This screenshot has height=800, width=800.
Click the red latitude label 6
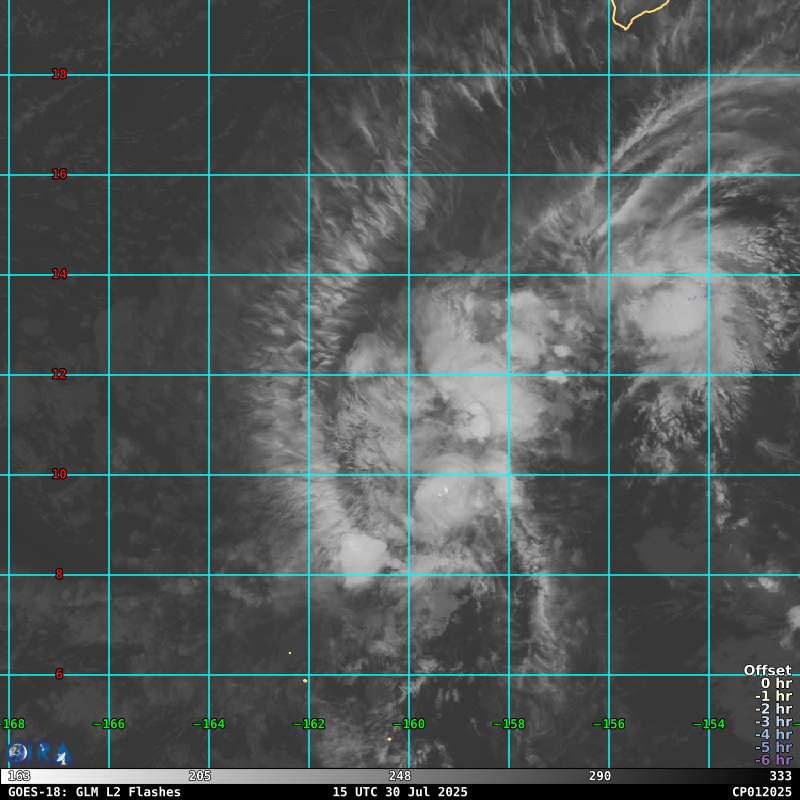pos(59,674)
